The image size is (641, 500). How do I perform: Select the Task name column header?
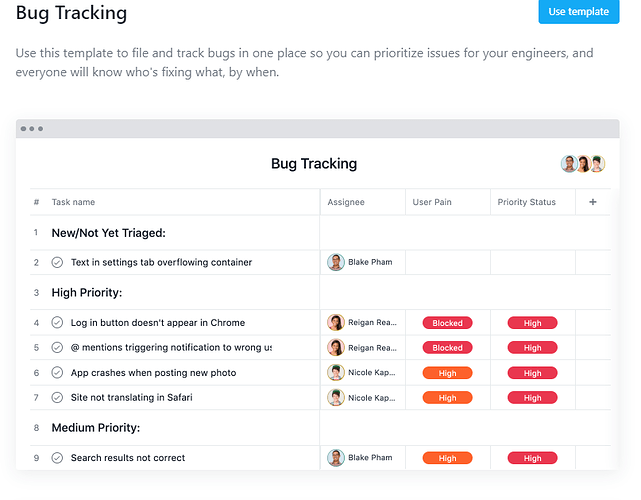(x=73, y=202)
